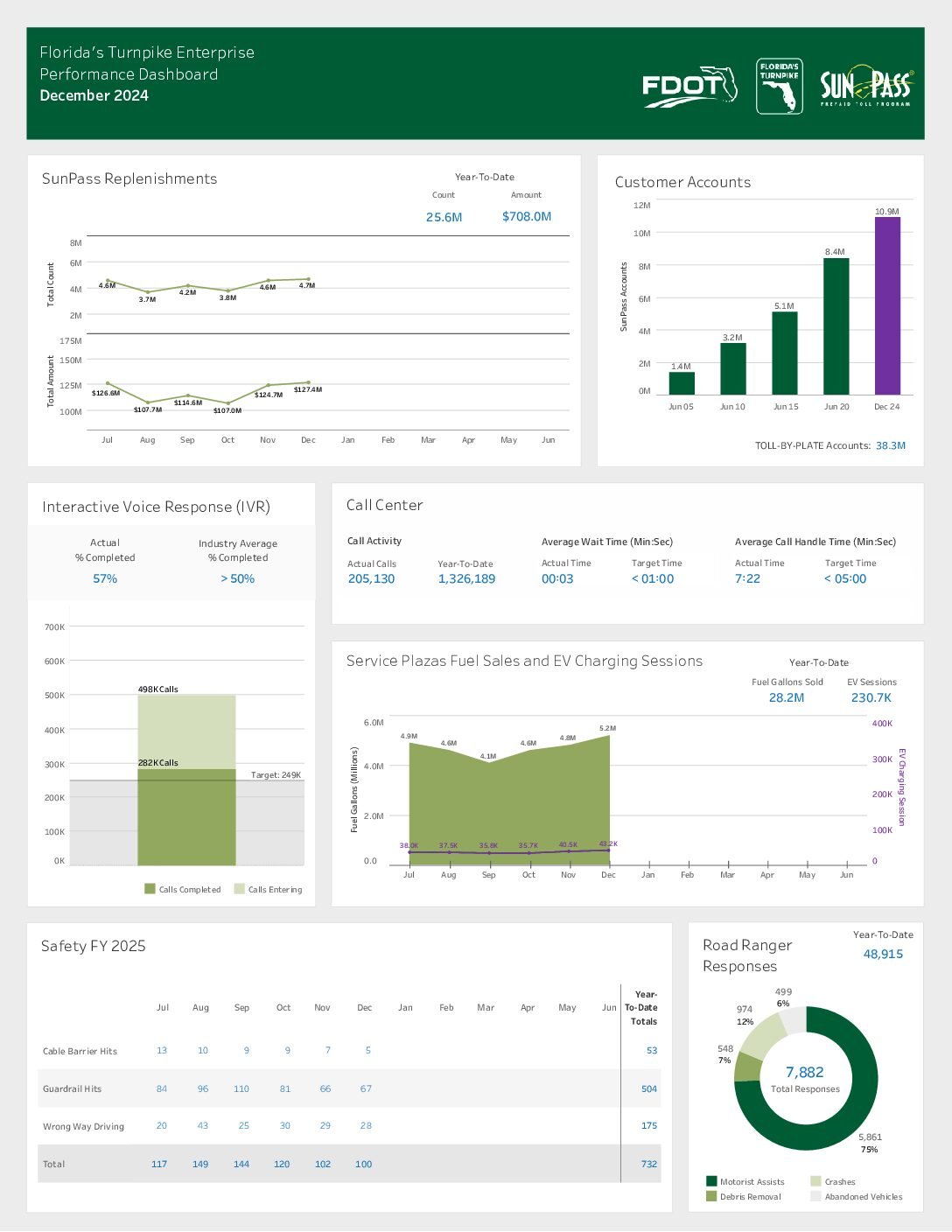Select the Crashes legend swatch
Screen dimensions: 952x1232
point(815,1181)
